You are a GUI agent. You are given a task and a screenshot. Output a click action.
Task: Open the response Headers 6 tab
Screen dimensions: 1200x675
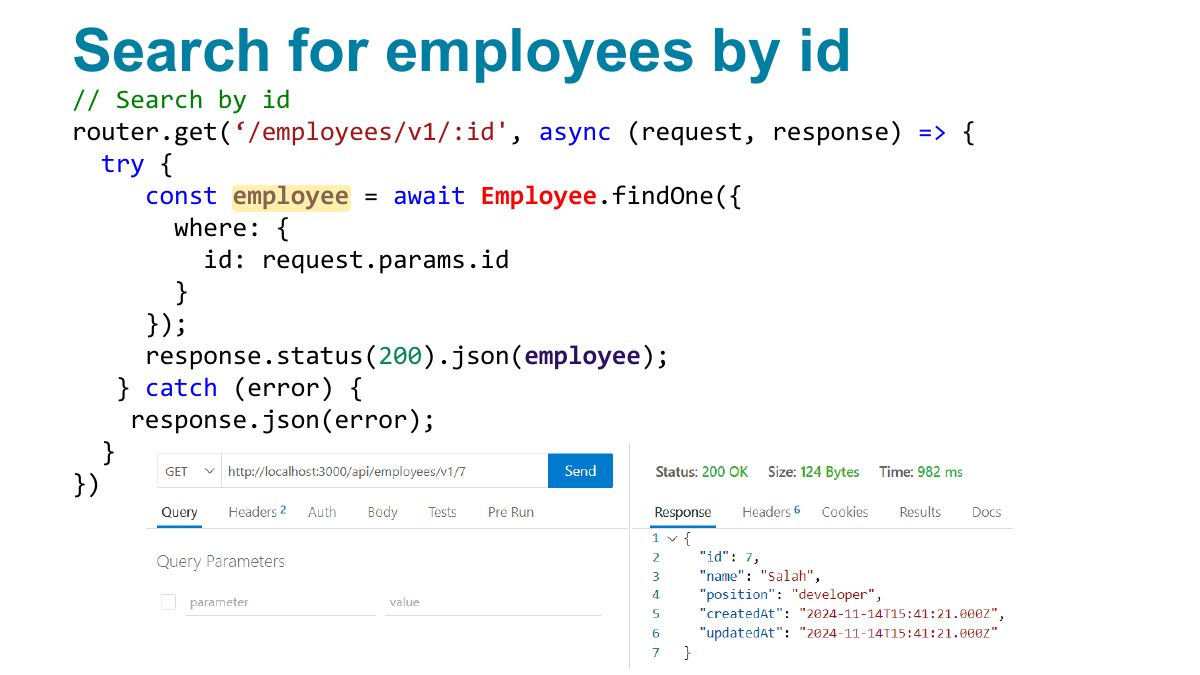[771, 512]
